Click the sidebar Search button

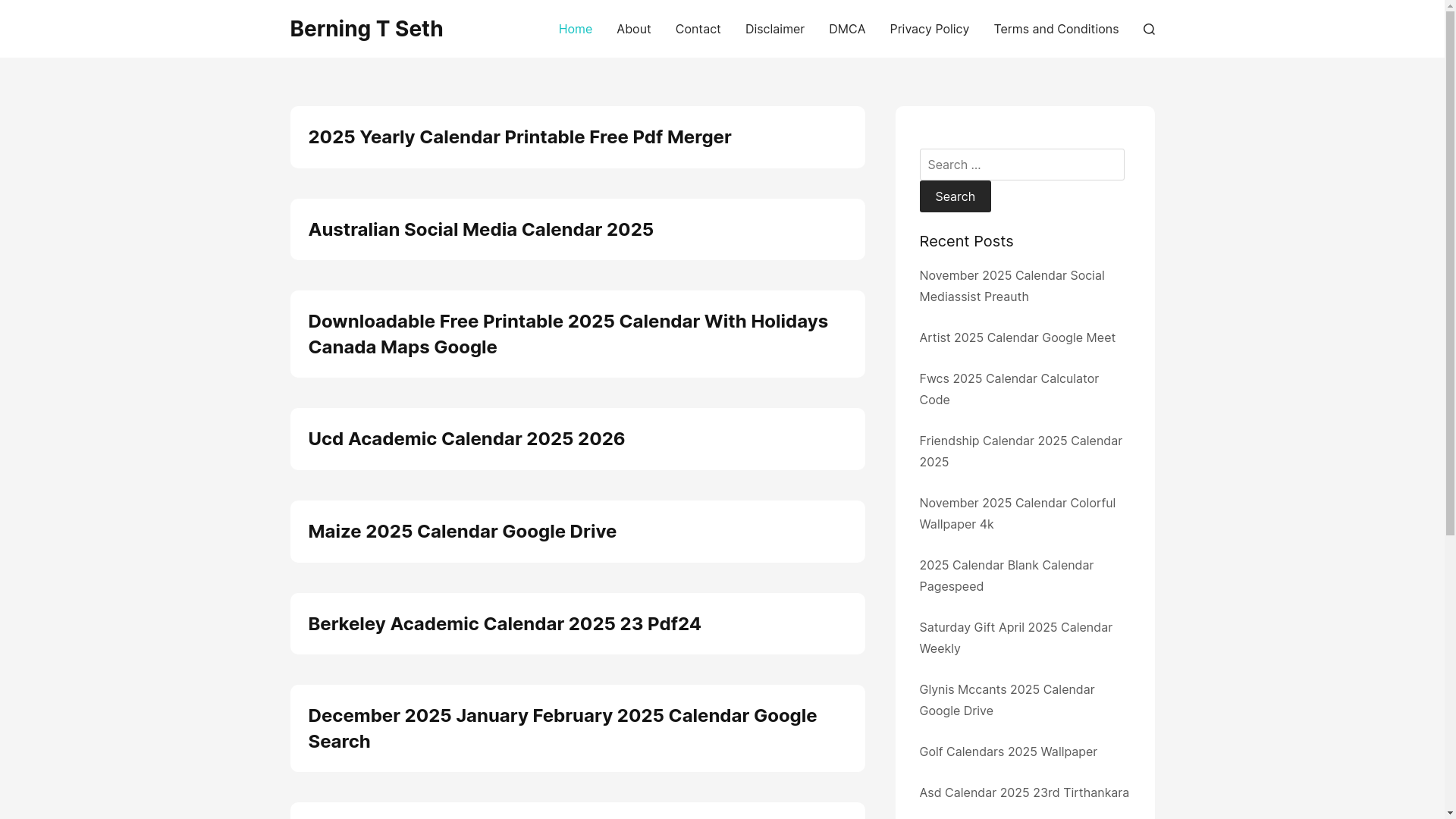tap(955, 196)
